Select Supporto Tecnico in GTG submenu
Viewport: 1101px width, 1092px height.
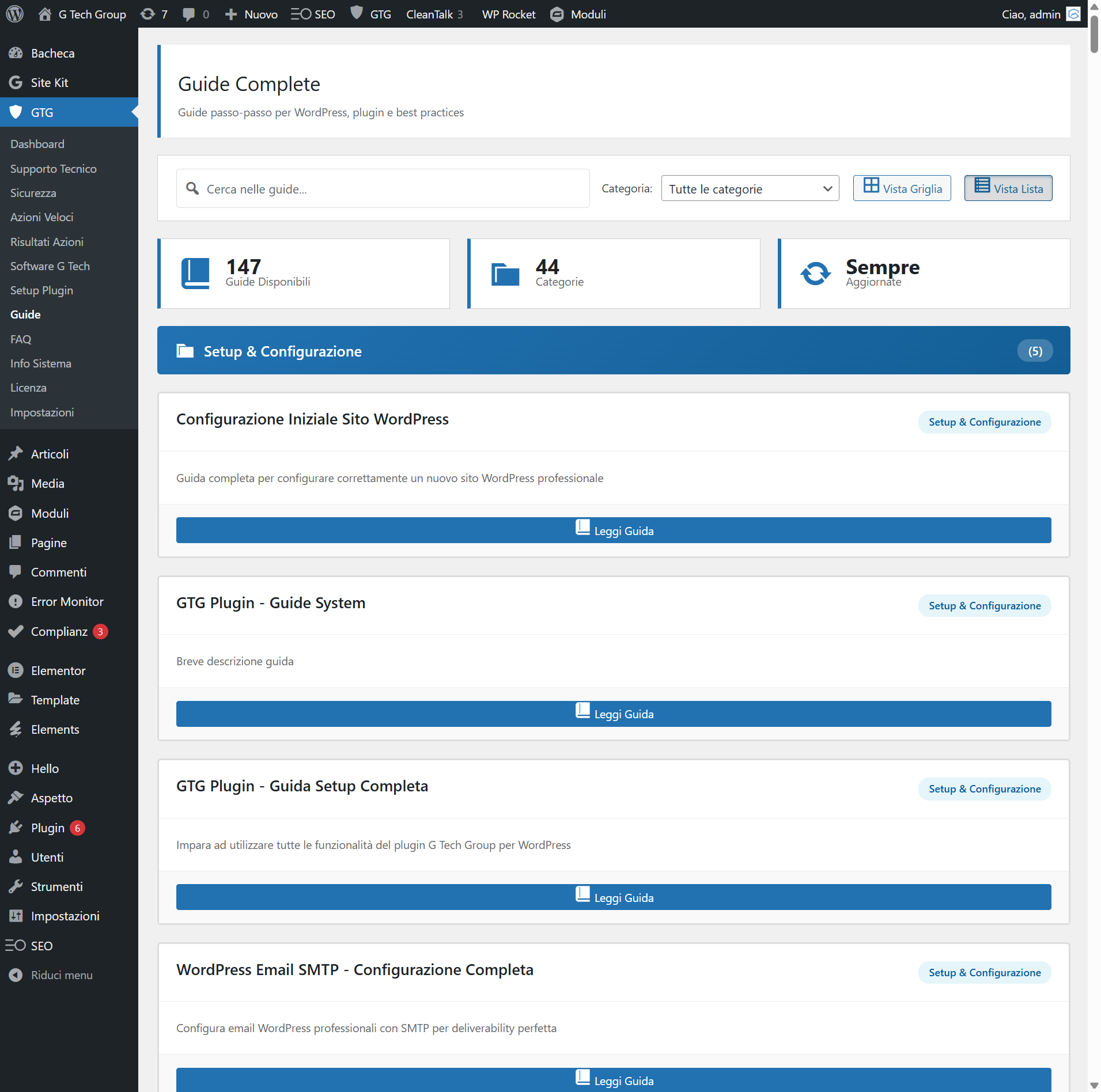pyautogui.click(x=53, y=169)
